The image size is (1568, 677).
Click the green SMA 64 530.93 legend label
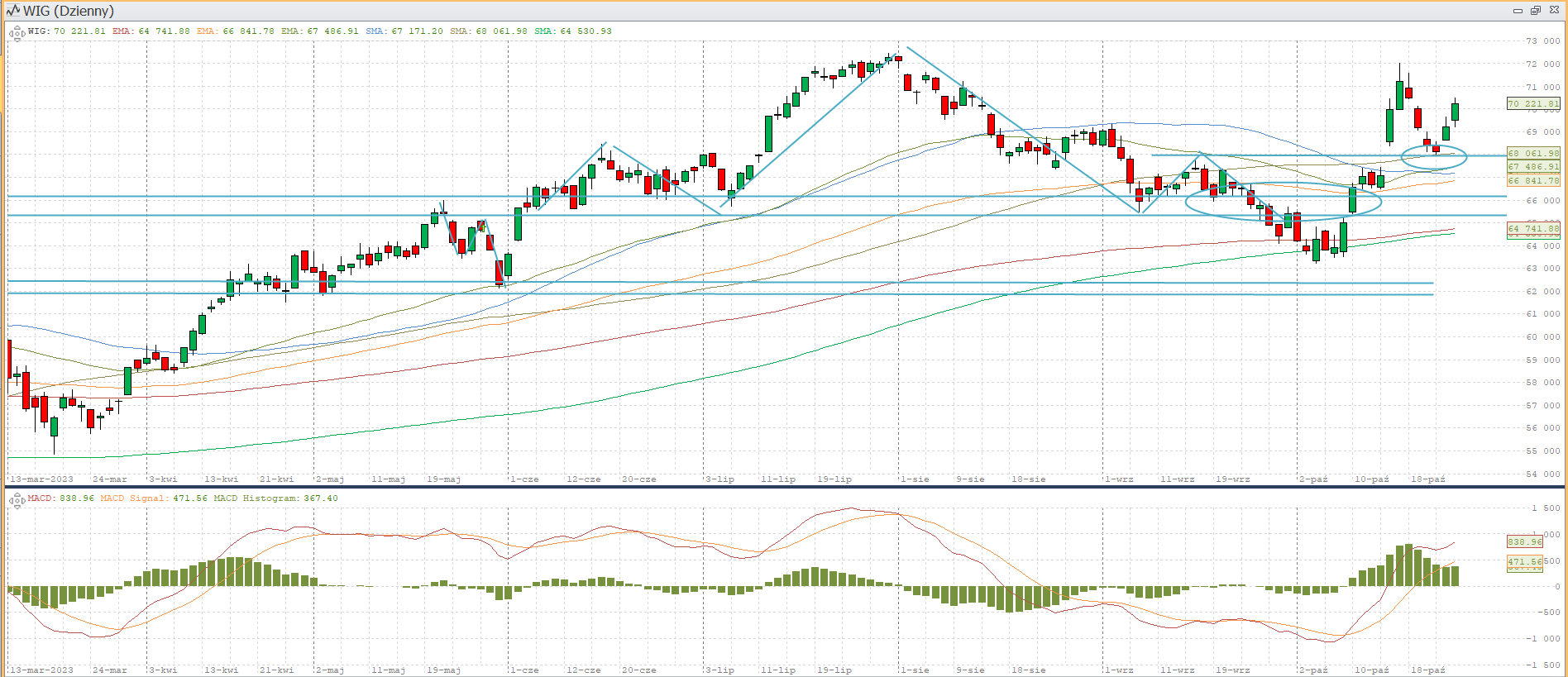(x=572, y=31)
